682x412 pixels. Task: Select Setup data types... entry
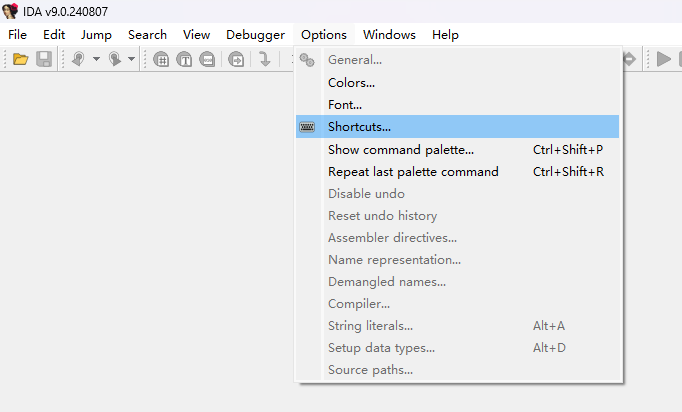[458, 348]
